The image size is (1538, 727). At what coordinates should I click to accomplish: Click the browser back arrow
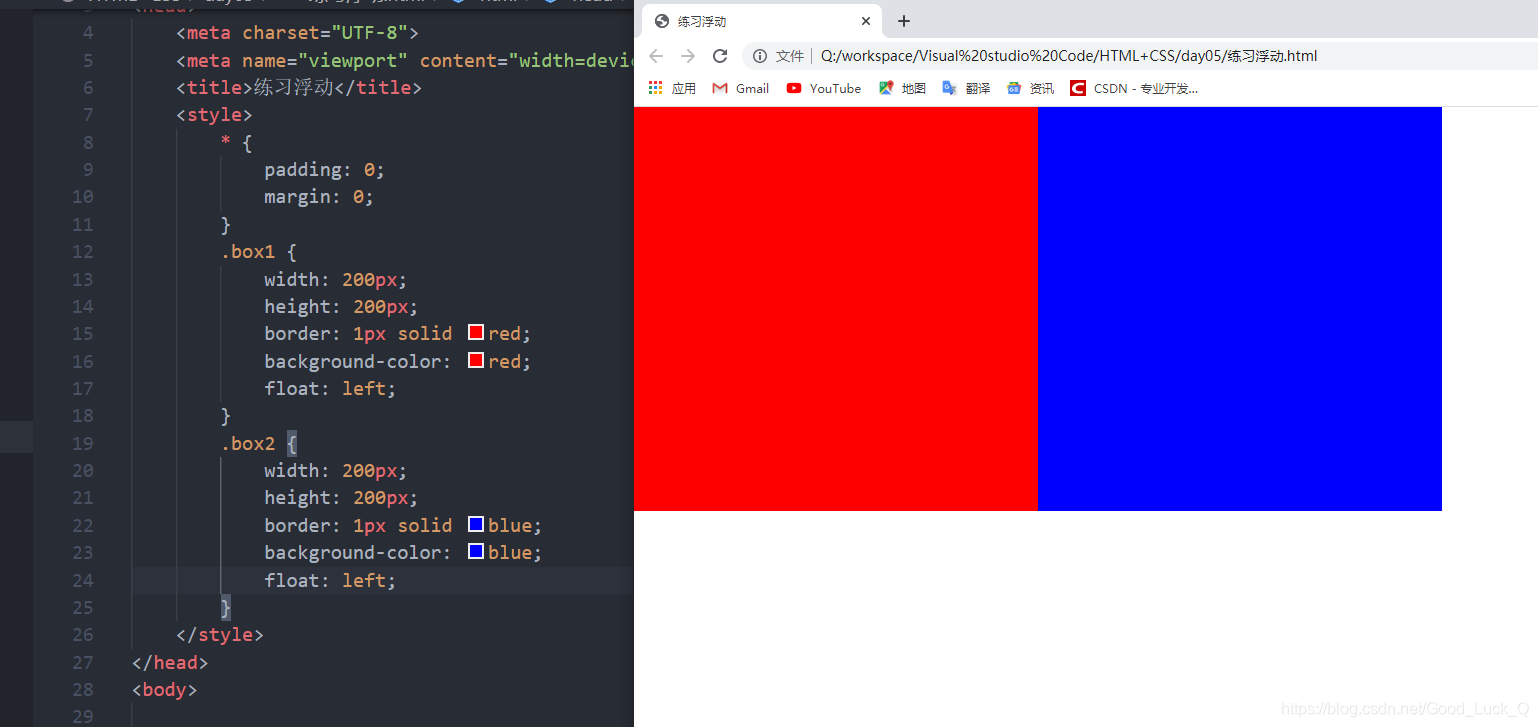pos(656,56)
